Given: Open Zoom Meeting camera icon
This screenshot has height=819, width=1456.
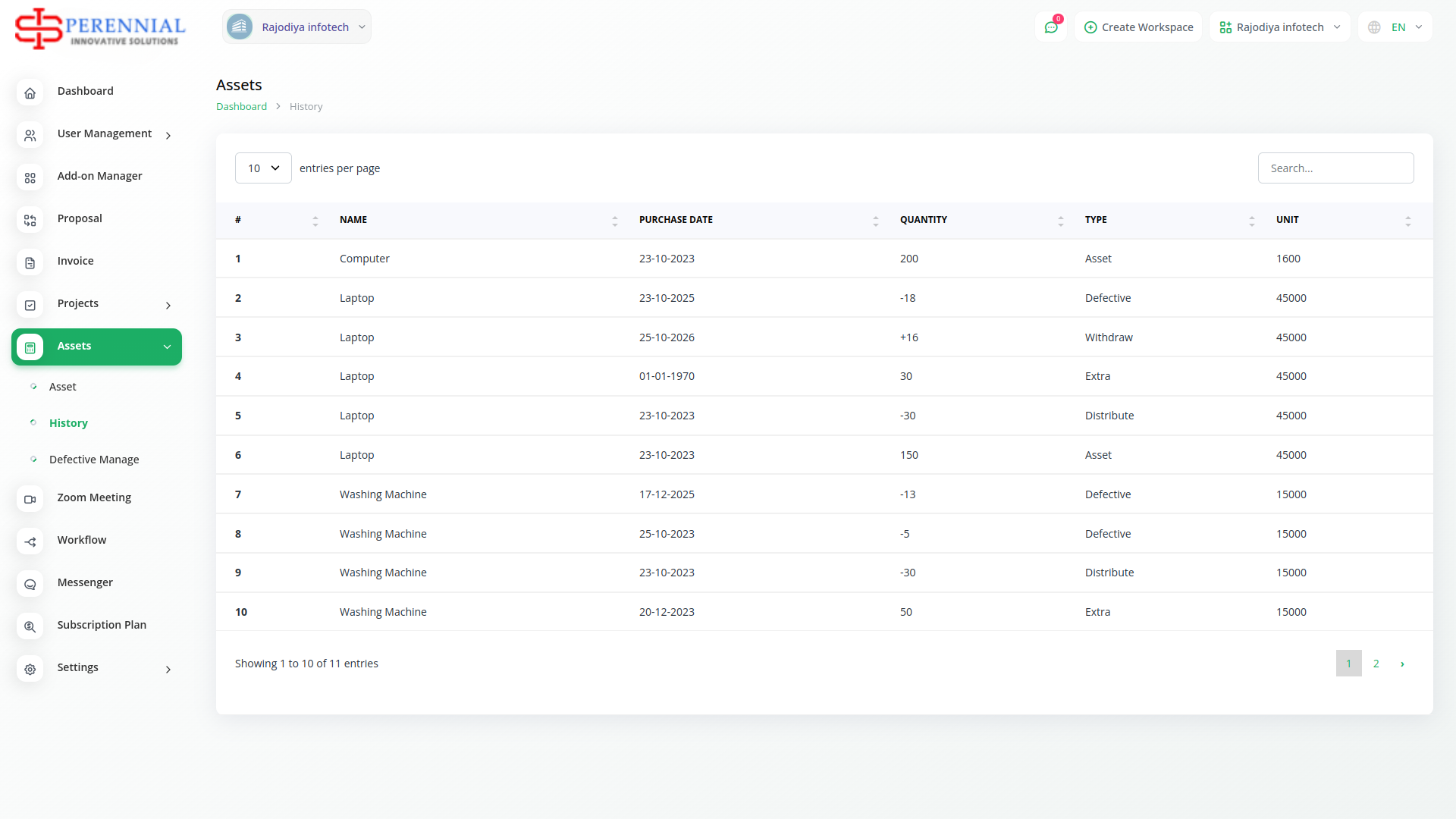Looking at the screenshot, I should pos(30,500).
